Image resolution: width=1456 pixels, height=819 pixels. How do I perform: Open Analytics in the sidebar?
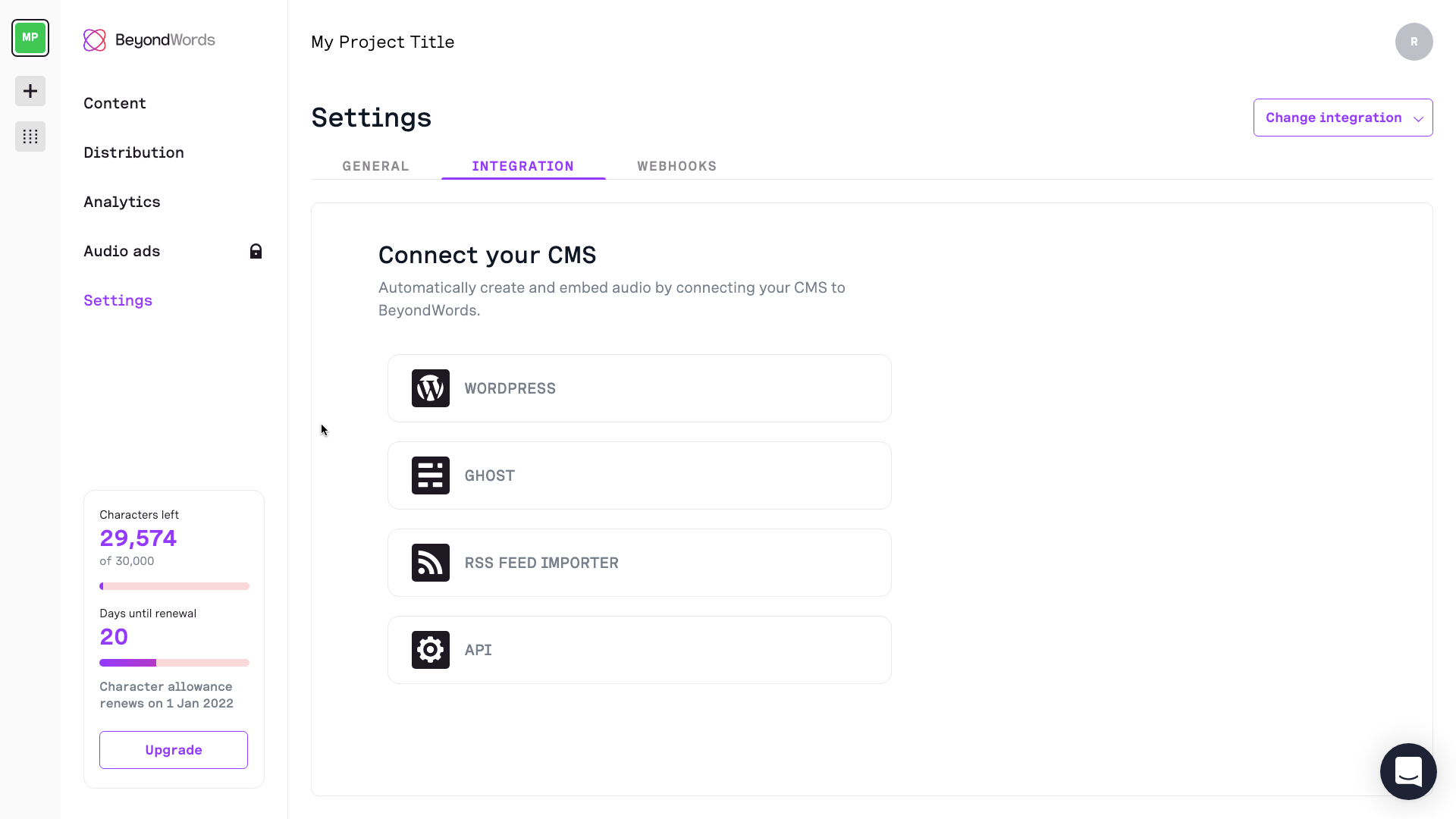tap(121, 202)
